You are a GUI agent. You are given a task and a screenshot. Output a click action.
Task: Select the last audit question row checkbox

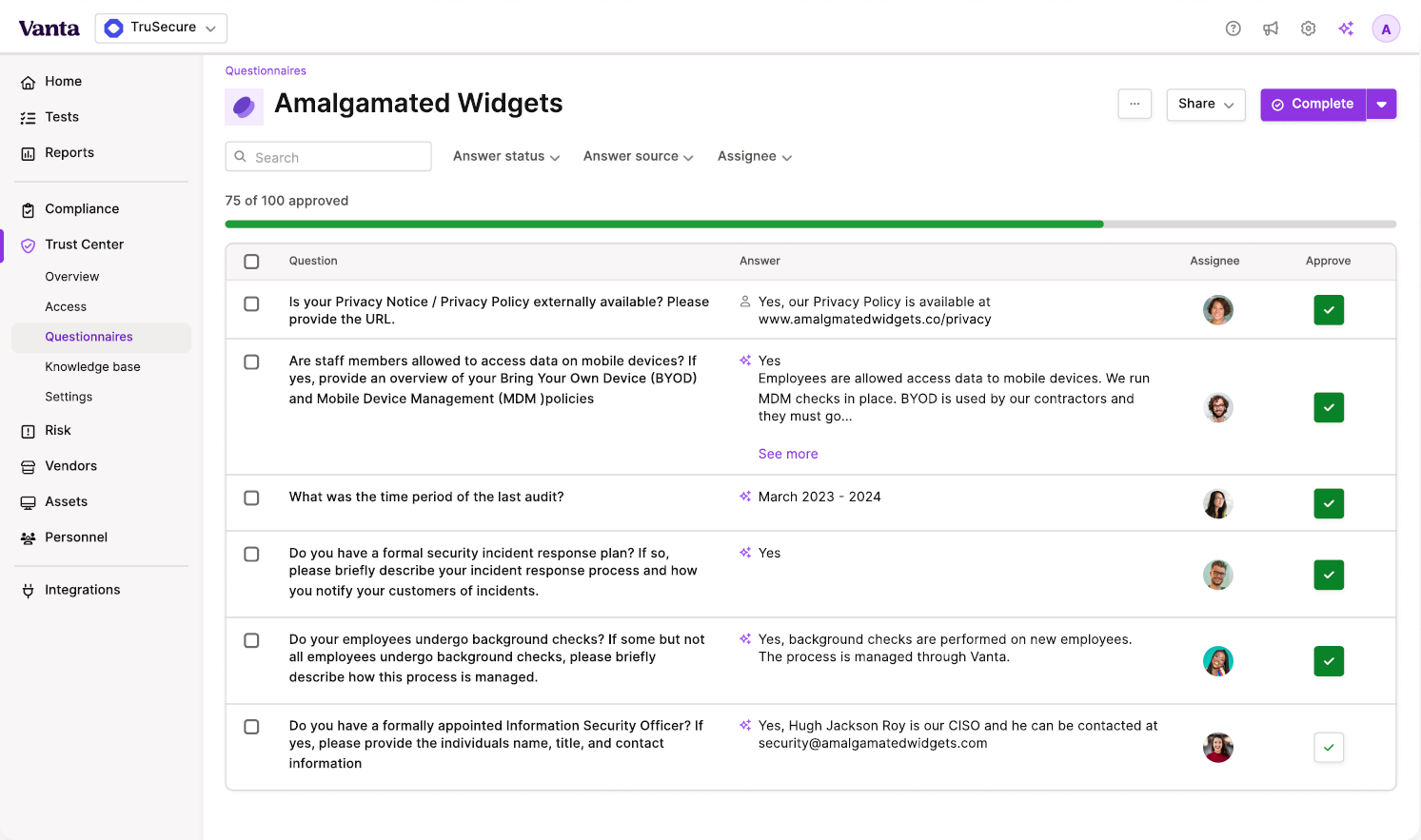[251, 498]
